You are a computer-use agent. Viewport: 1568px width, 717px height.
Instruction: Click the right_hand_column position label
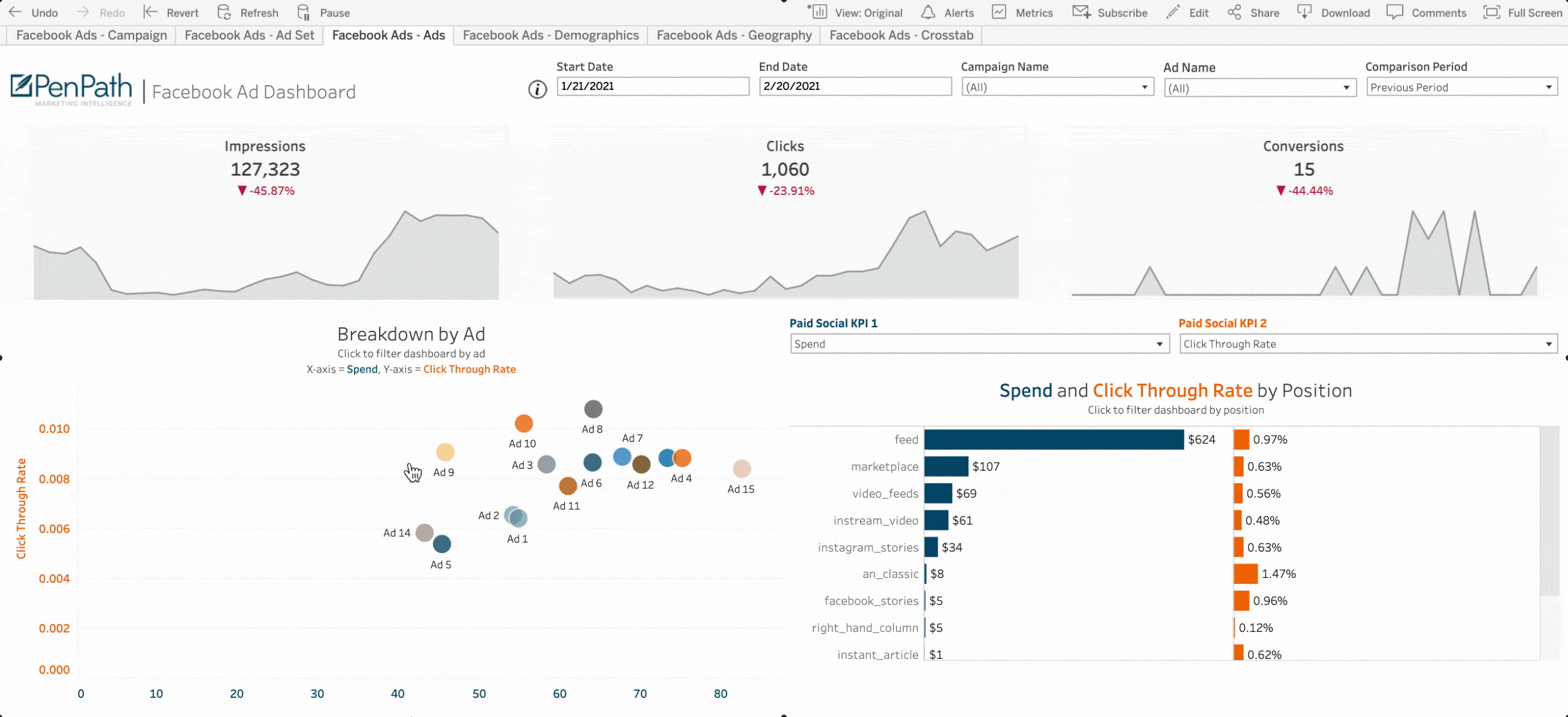coord(865,628)
